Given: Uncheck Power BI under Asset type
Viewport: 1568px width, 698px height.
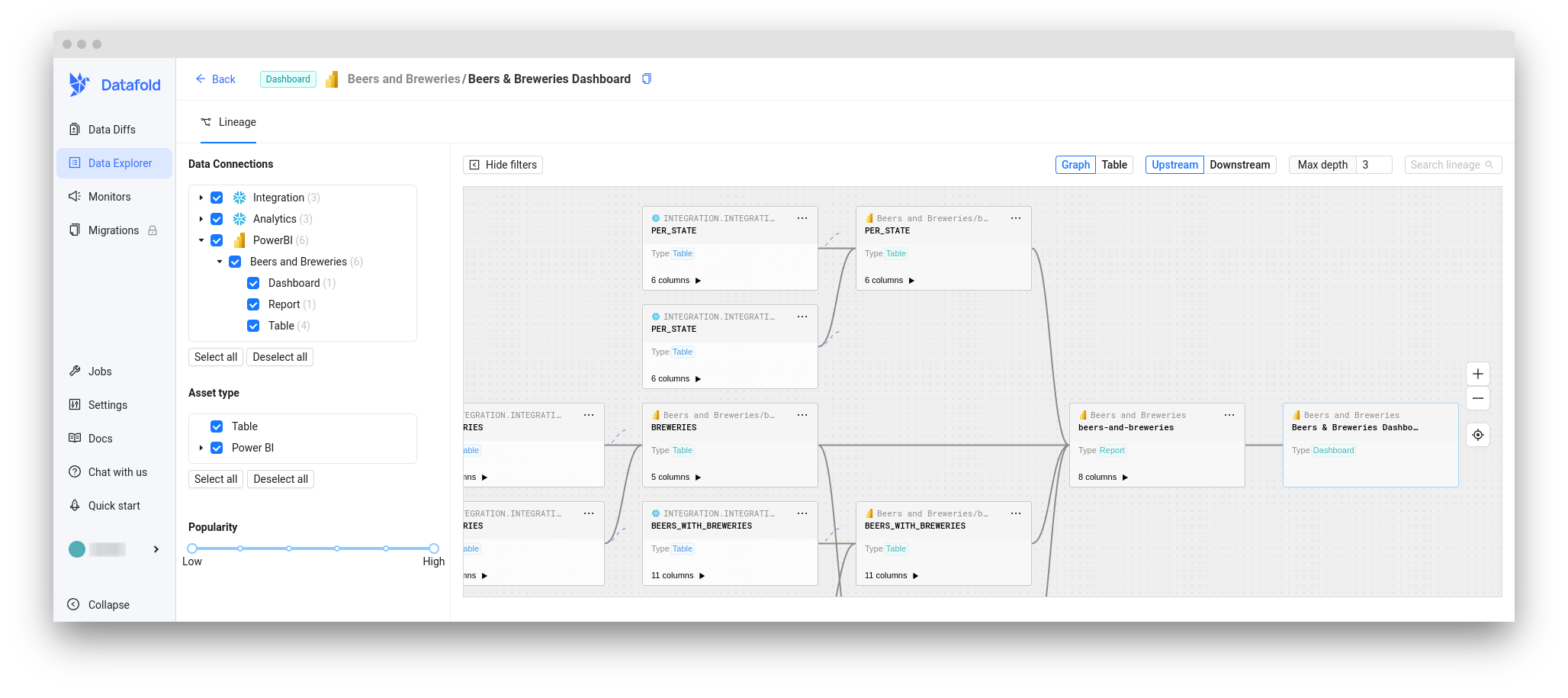Looking at the screenshot, I should click(217, 448).
